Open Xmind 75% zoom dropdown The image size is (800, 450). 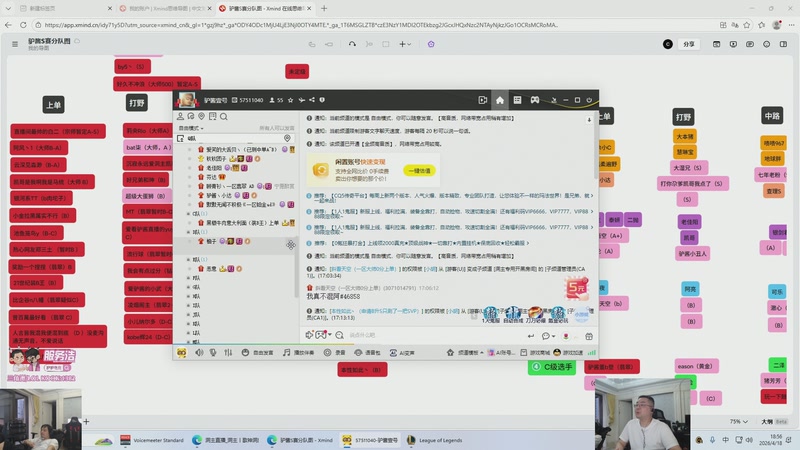(738, 421)
